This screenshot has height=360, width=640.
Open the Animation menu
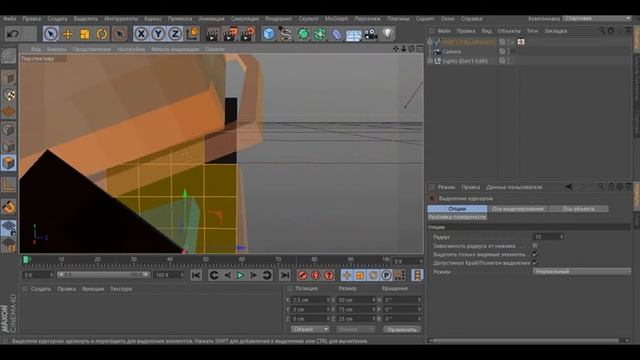click(x=211, y=19)
